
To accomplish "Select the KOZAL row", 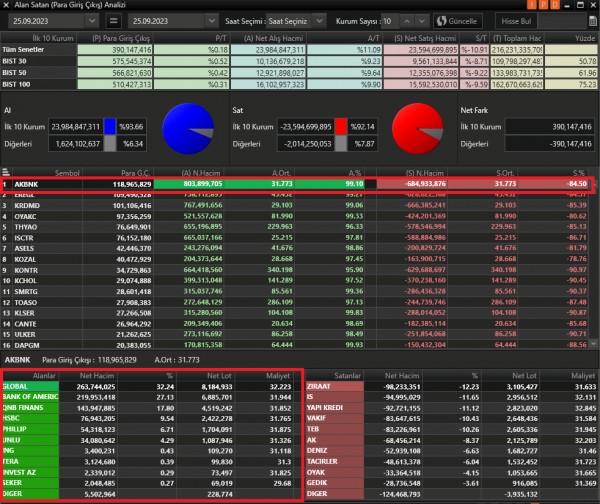I will click(297, 259).
